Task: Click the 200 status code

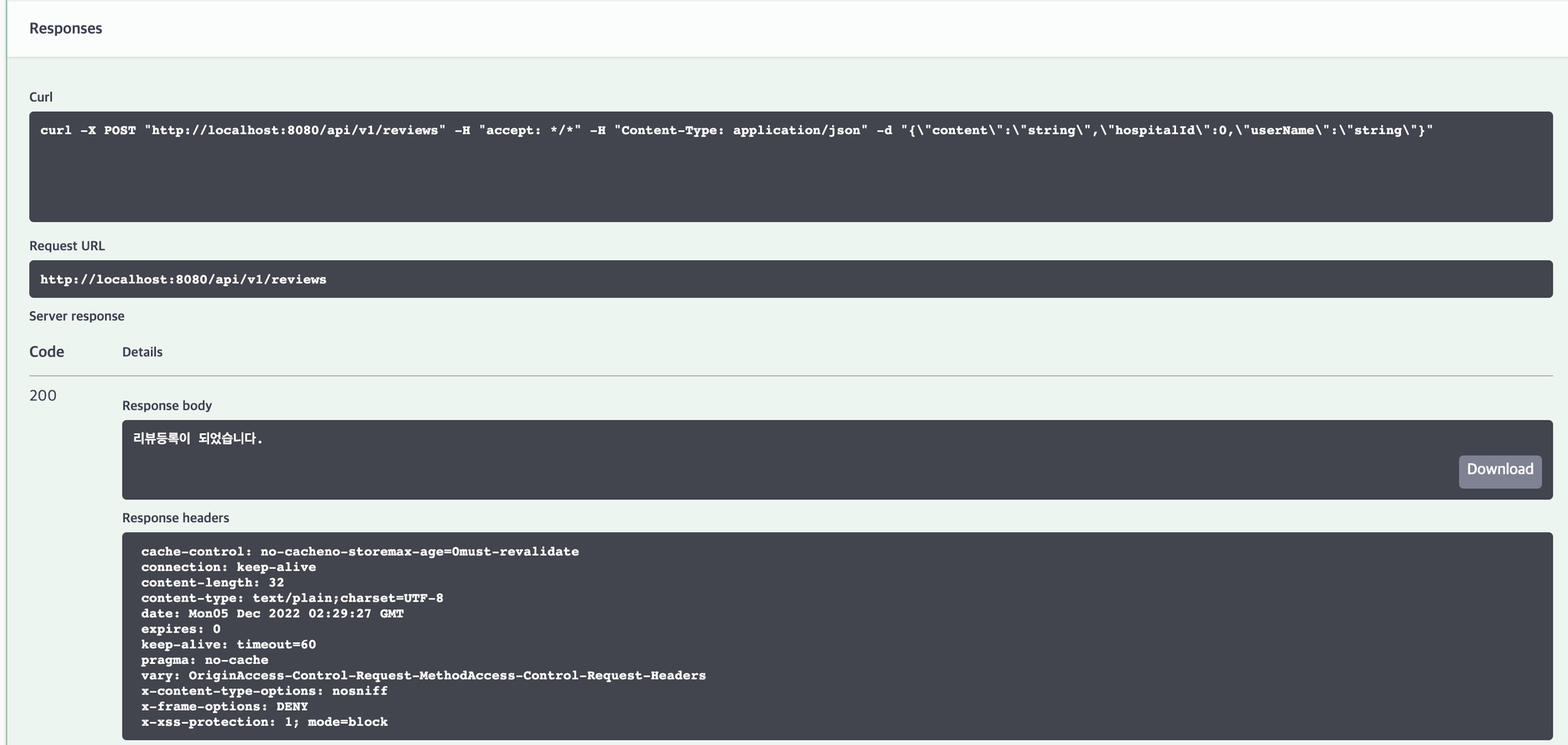Action: [x=43, y=396]
